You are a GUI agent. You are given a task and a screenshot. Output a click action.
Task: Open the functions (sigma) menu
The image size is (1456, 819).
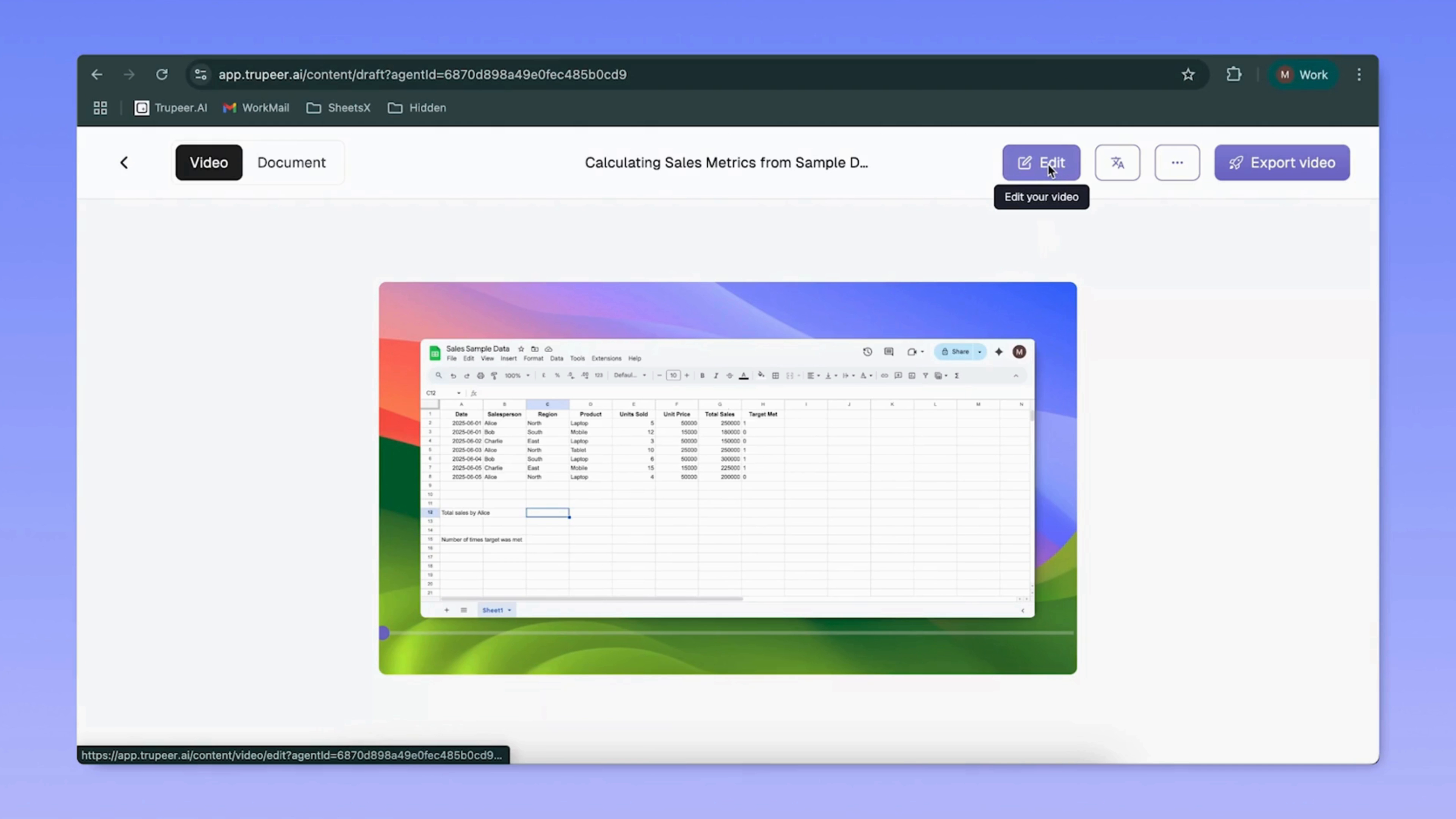point(957,375)
